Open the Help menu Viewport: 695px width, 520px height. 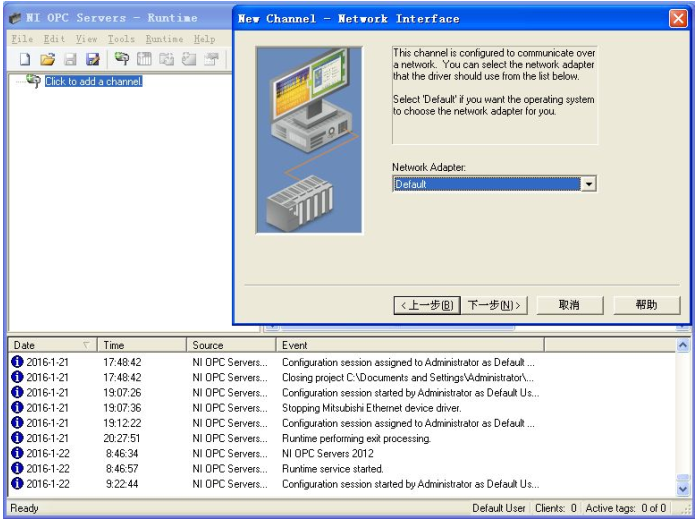coord(204,39)
